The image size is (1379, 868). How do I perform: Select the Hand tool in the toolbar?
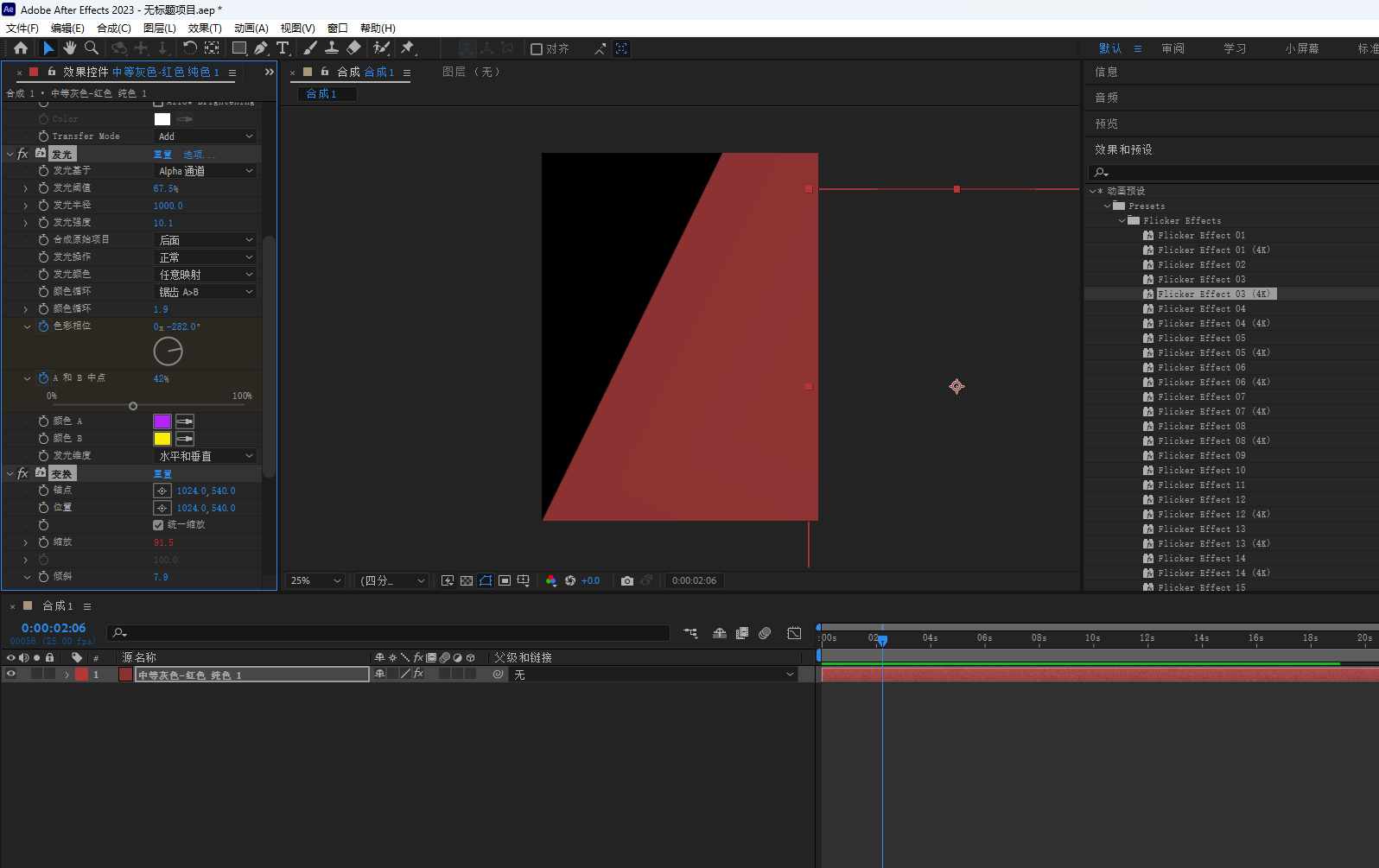[x=70, y=48]
